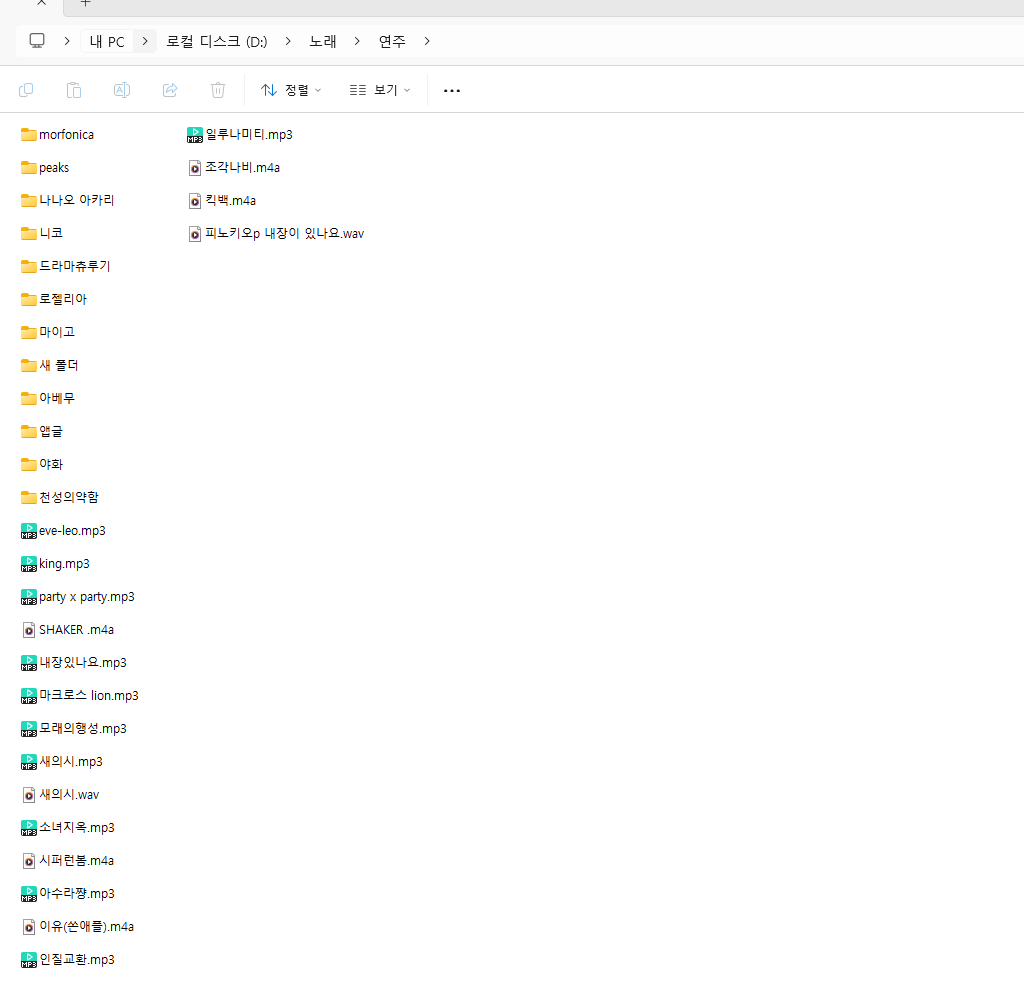Click the king.mp3 file icon

[29, 564]
